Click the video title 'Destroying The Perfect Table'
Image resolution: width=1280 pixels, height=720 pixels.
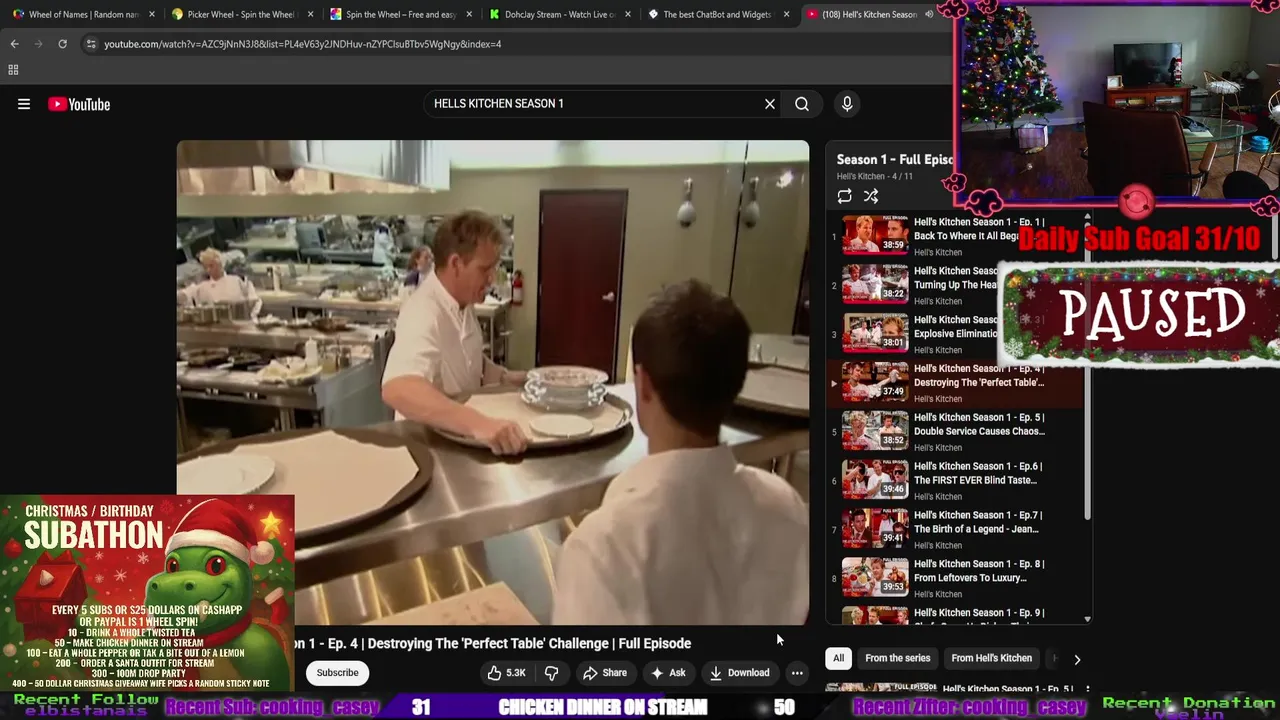pyautogui.click(x=491, y=643)
